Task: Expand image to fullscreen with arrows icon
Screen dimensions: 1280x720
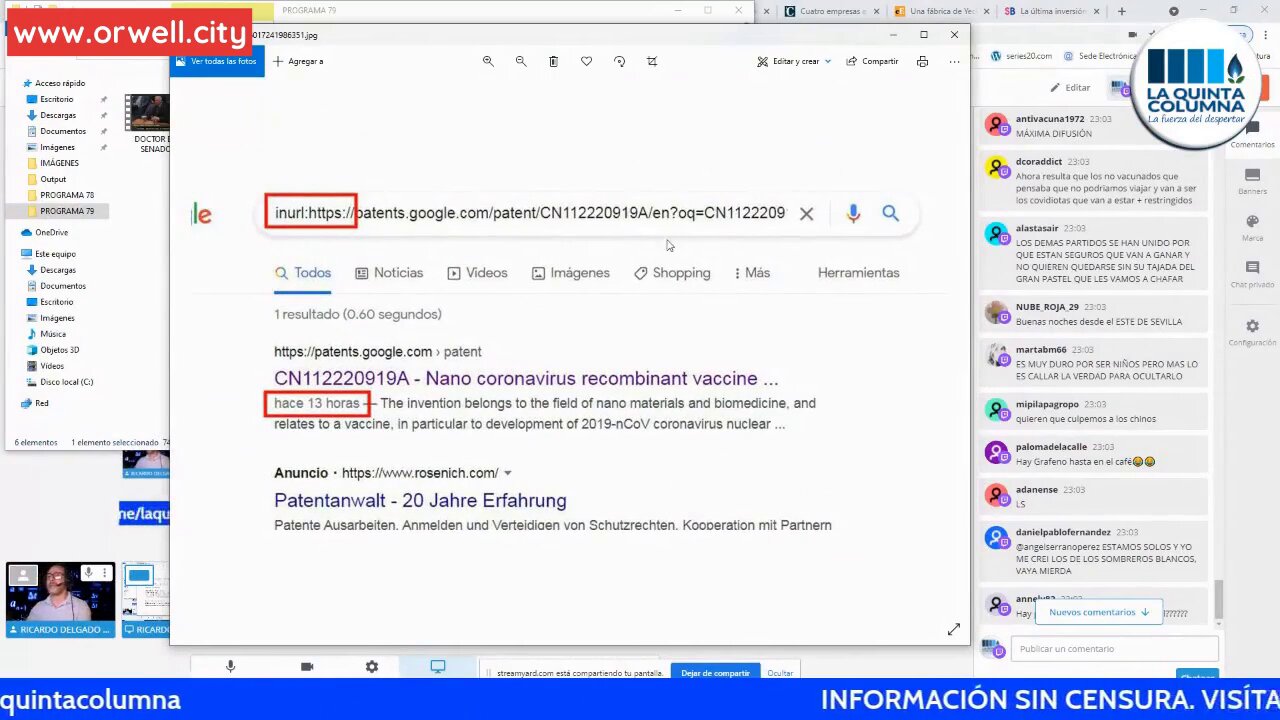Action: pyautogui.click(x=953, y=629)
